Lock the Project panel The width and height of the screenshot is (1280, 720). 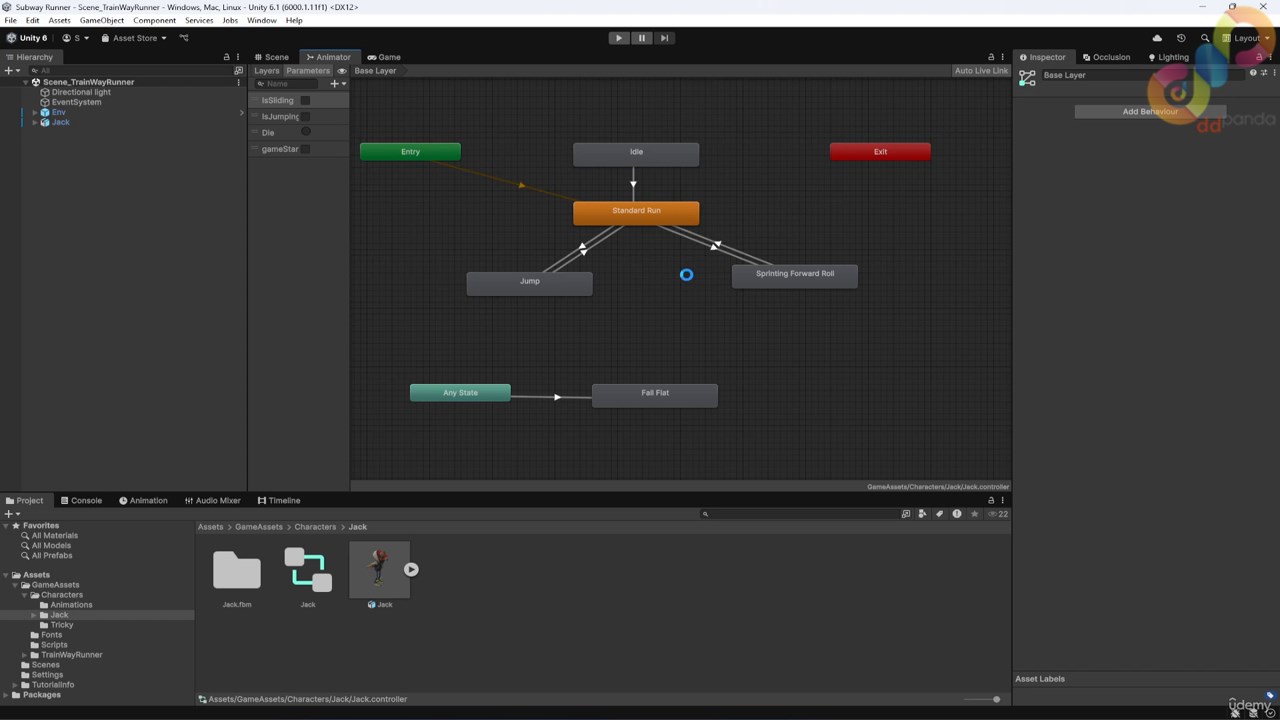991,500
